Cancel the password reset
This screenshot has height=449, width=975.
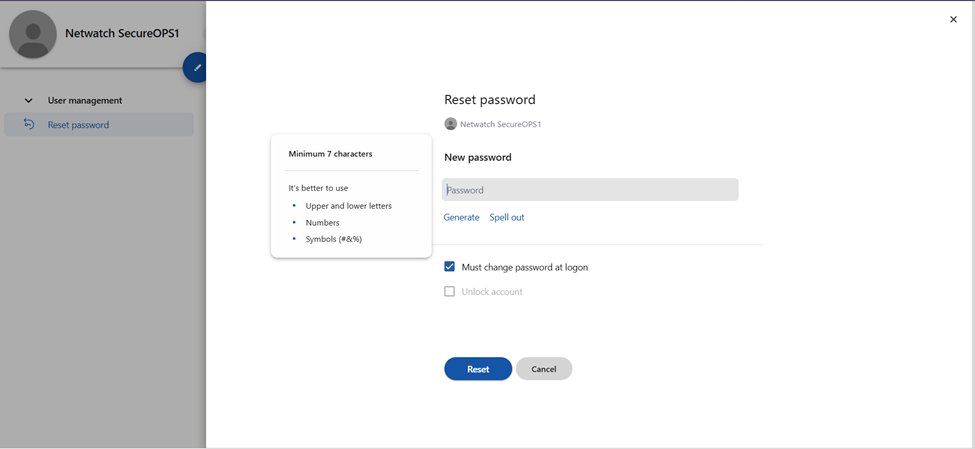pyautogui.click(x=544, y=369)
